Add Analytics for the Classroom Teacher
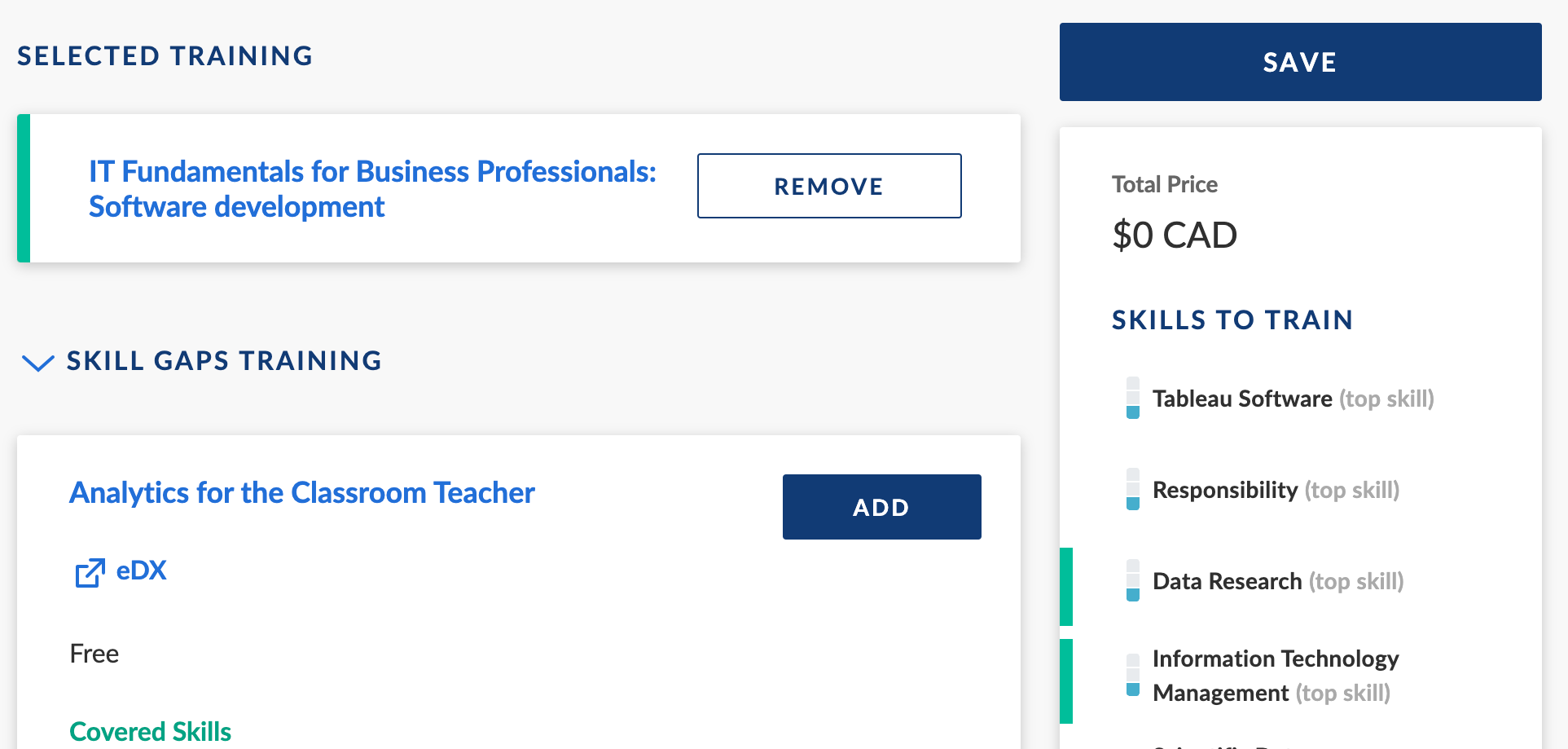 pos(881,507)
